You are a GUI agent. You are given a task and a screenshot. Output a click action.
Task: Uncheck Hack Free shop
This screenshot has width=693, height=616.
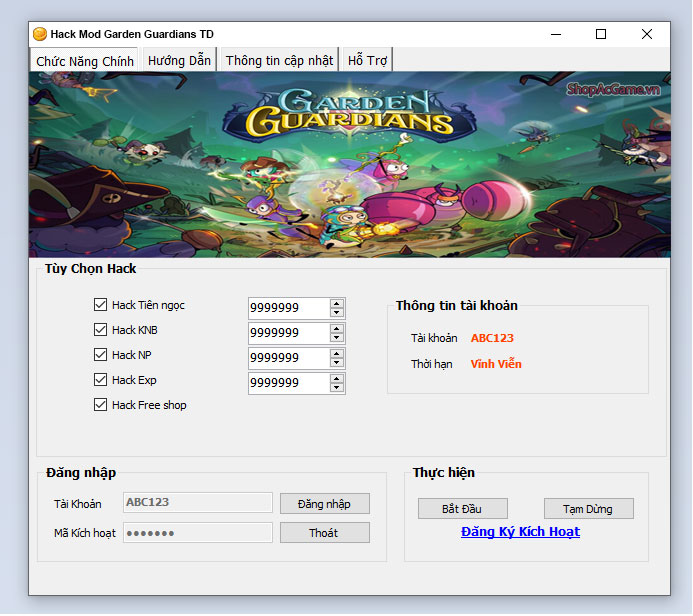coord(100,405)
